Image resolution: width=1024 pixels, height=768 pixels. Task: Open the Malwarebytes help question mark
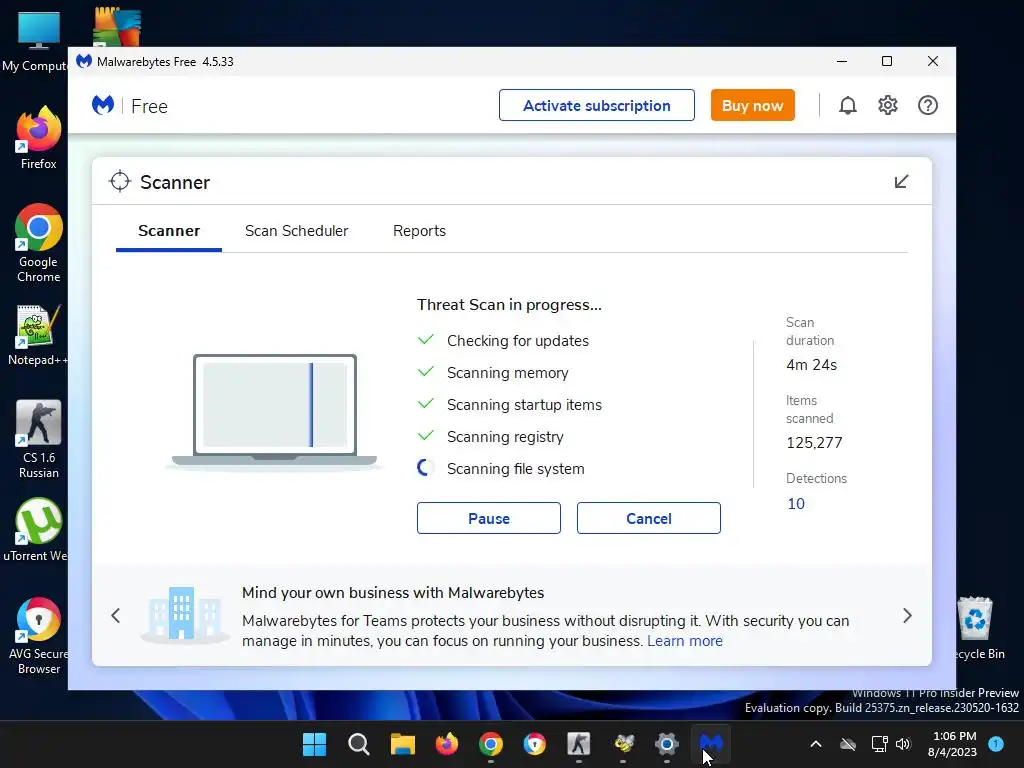click(x=927, y=105)
